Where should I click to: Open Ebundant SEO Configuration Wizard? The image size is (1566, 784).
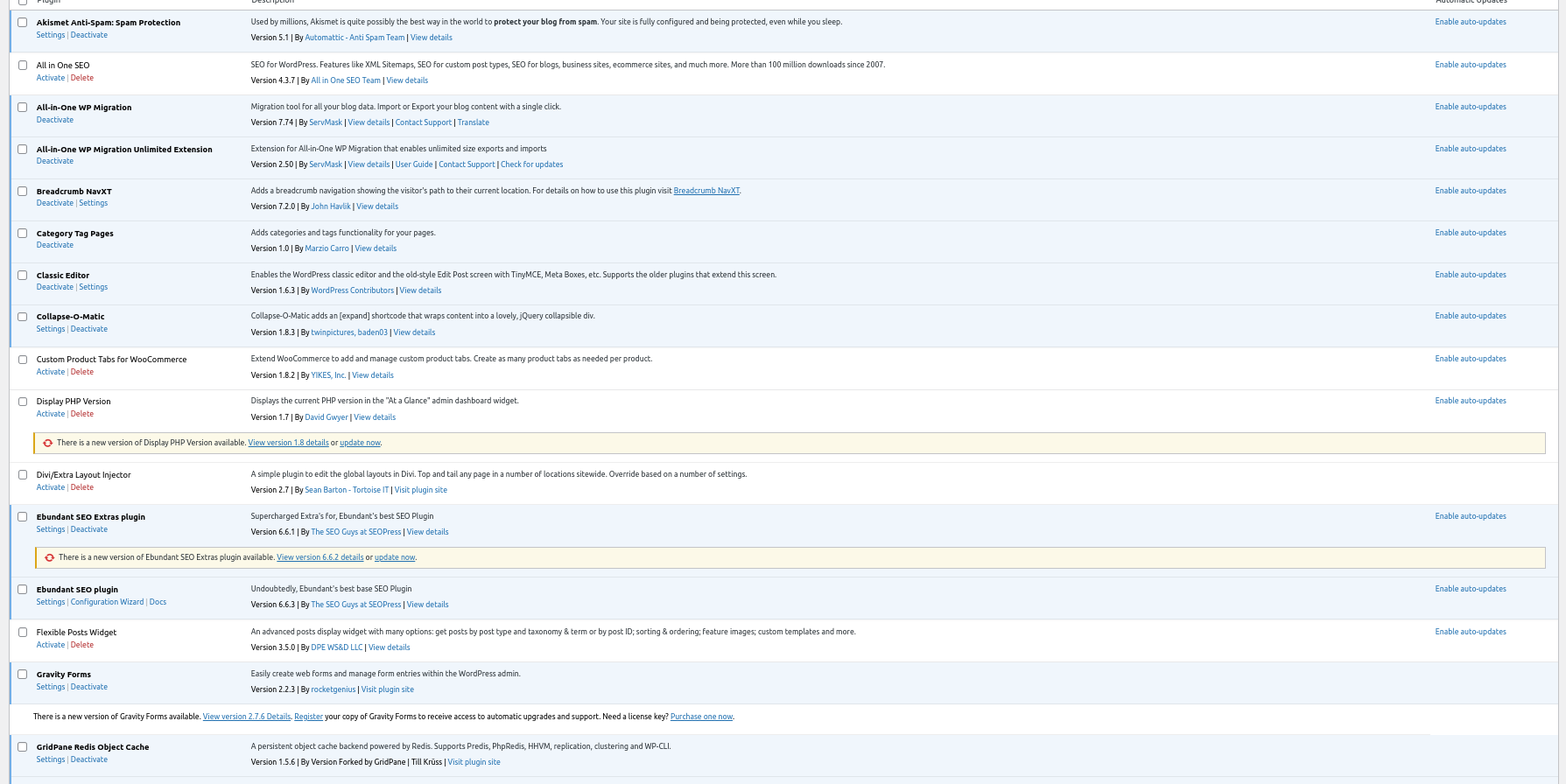(x=107, y=602)
